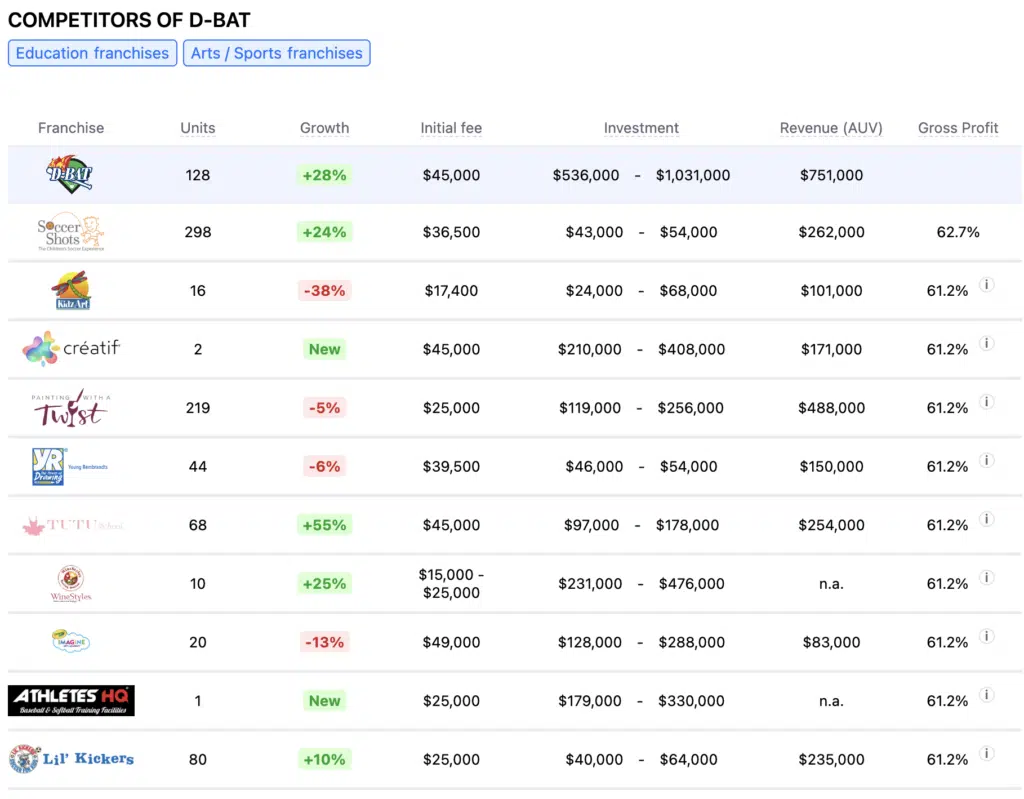Select the 298 units value
The width and height of the screenshot is (1024, 799).
[x=198, y=232]
